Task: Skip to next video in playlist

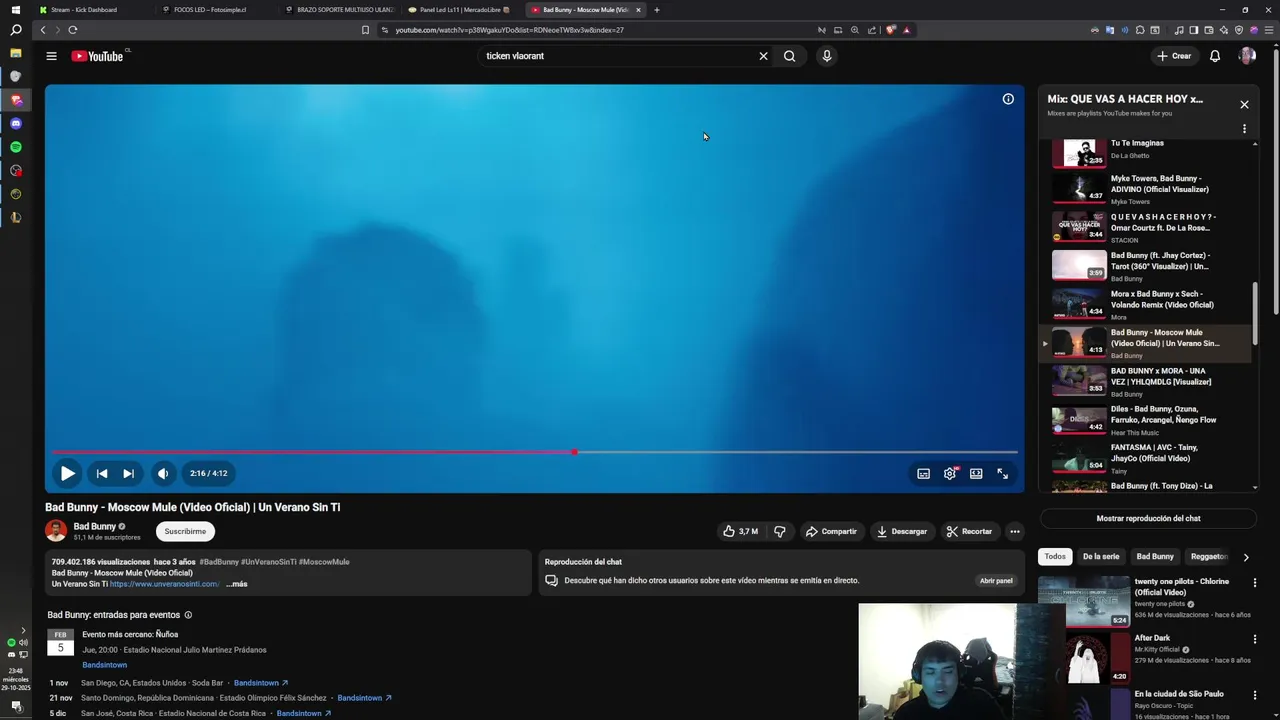Action: tap(128, 473)
